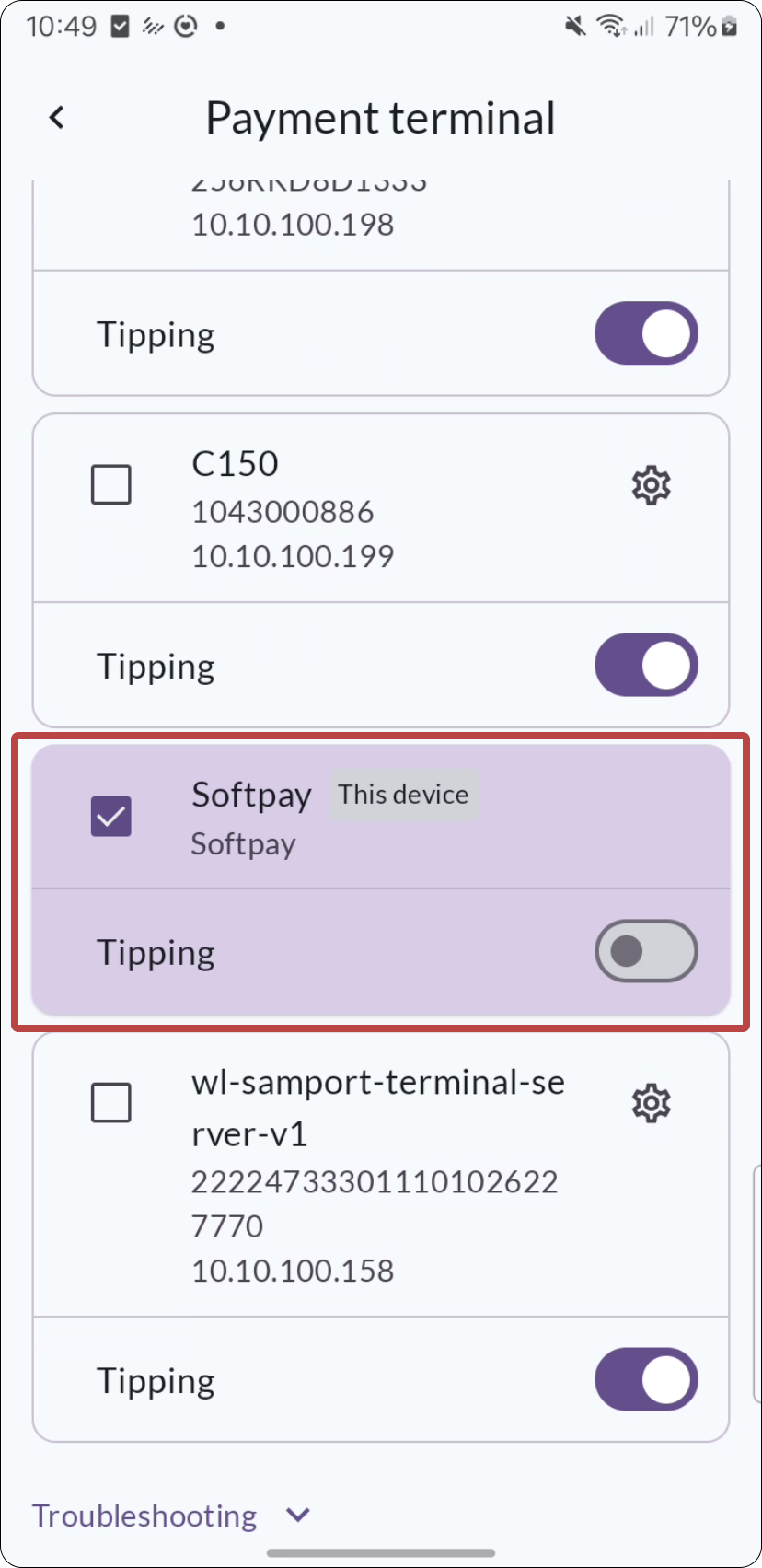Screen dimensions: 762x1568
Task: Uncheck the Softpay terminal checkbox
Action: [111, 817]
